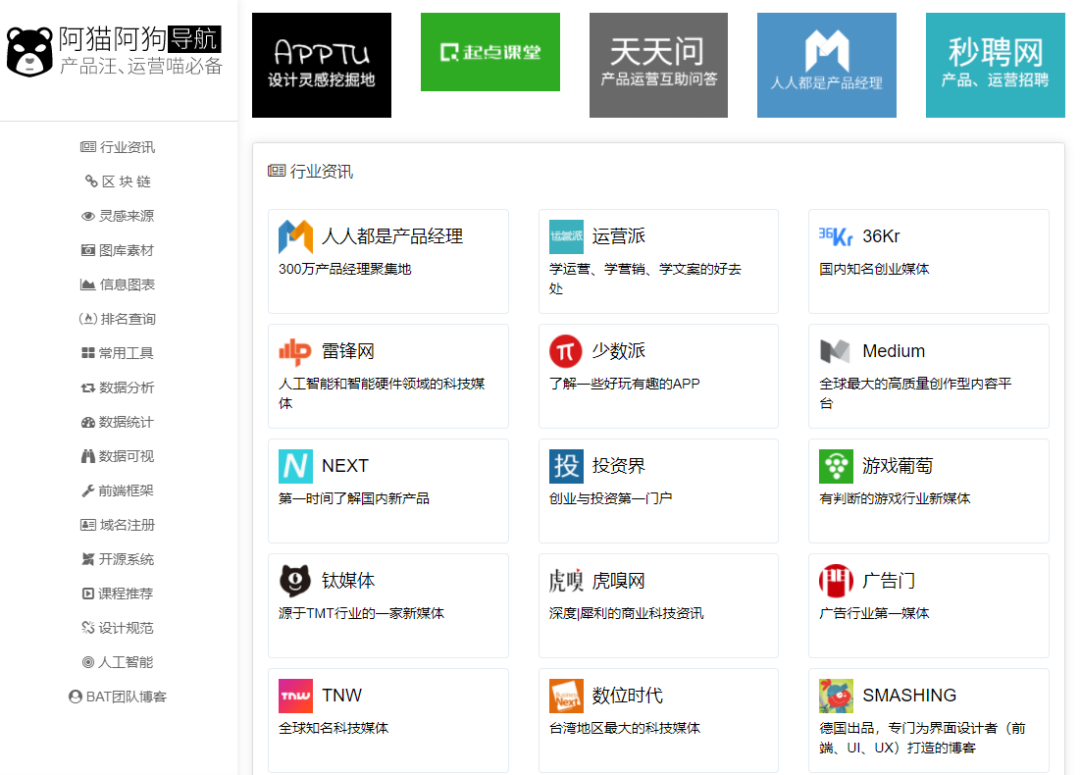Open the 游戏葡萄 title link
Image resolution: width=1080 pixels, height=775 pixels.
897,466
